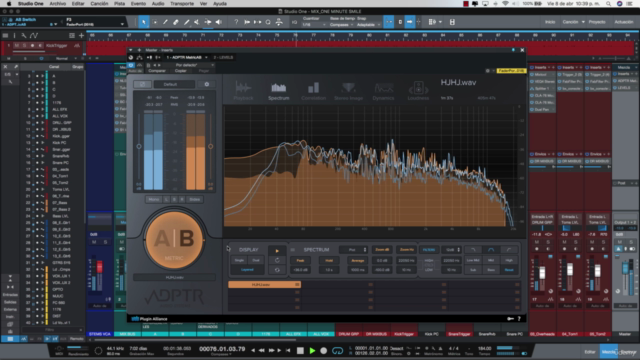The width and height of the screenshot is (640, 360).
Task: Open the Cuantizar 1/16 dropdown
Action: pos(314,25)
